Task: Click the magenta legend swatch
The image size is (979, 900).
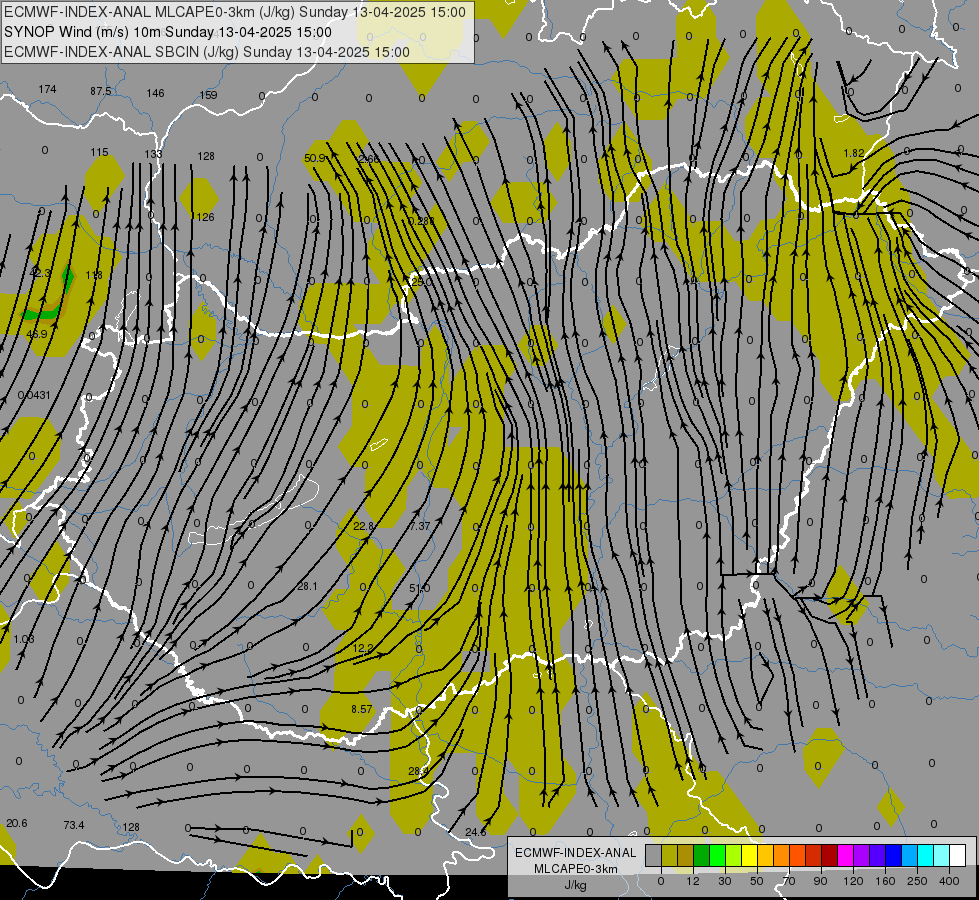Action: pyautogui.click(x=845, y=855)
